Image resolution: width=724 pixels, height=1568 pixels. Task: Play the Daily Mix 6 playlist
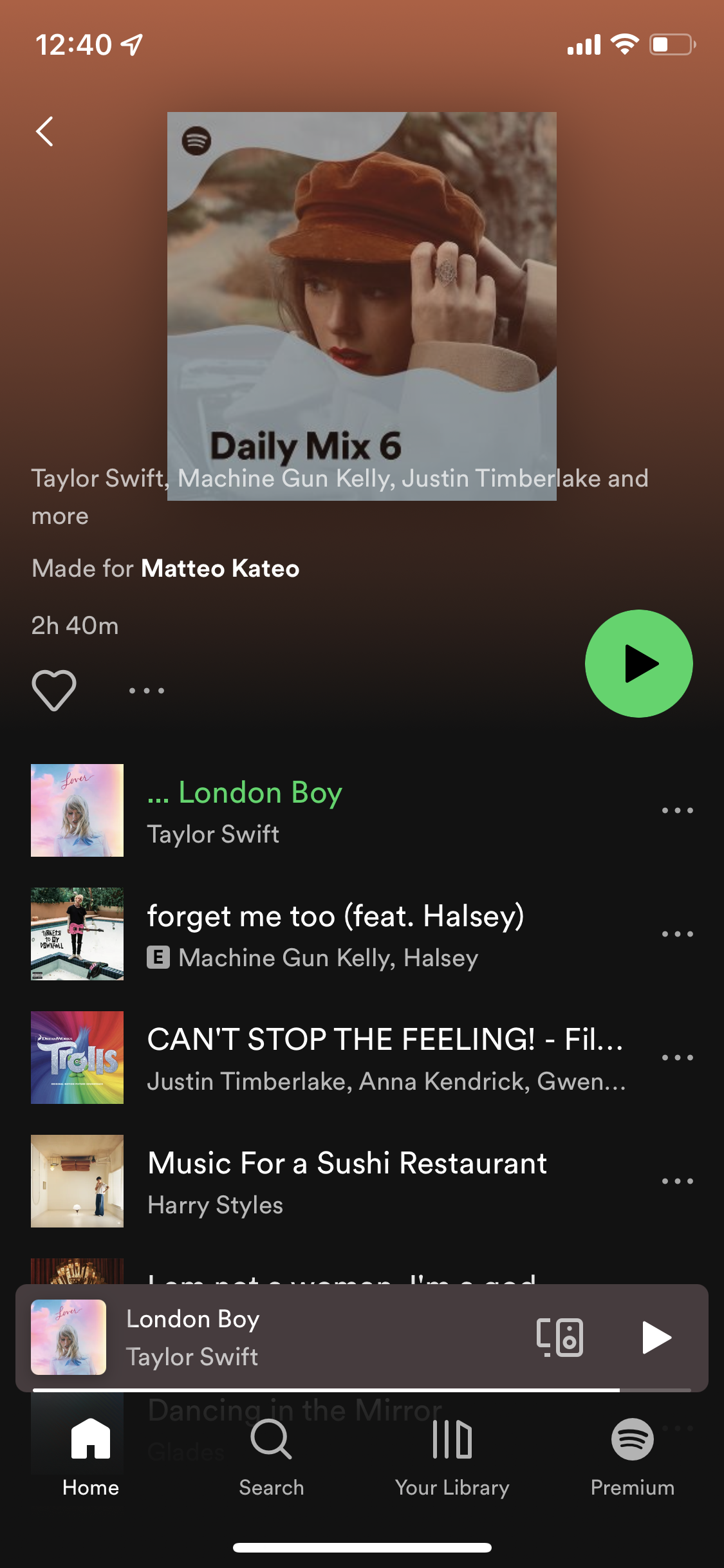tap(638, 663)
